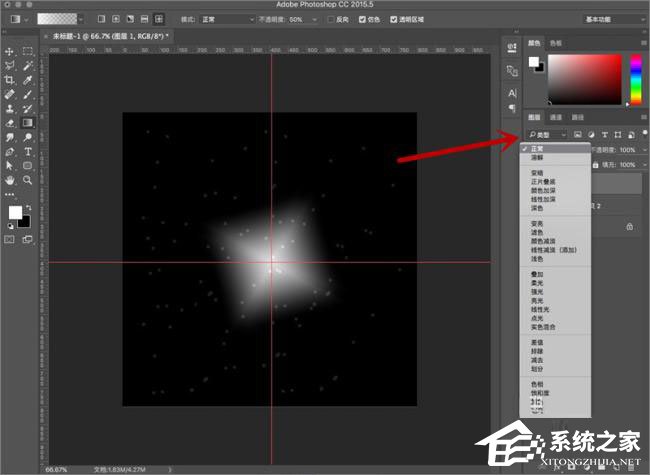Image resolution: width=650 pixels, height=475 pixels.
Task: Uncheck the 透明区域 (Transparency) checkbox
Action: coord(394,19)
